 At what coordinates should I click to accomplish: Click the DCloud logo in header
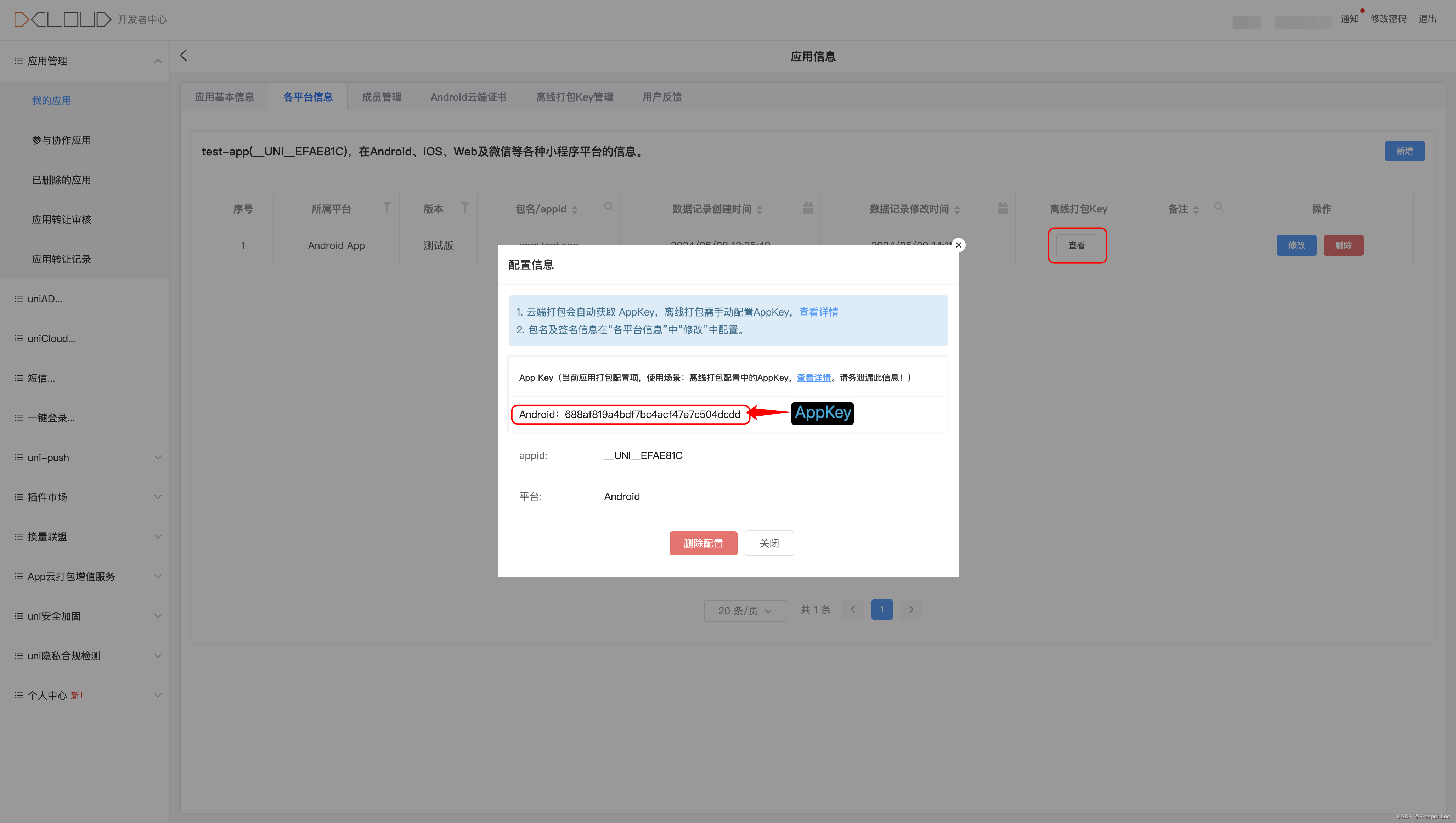(62, 19)
